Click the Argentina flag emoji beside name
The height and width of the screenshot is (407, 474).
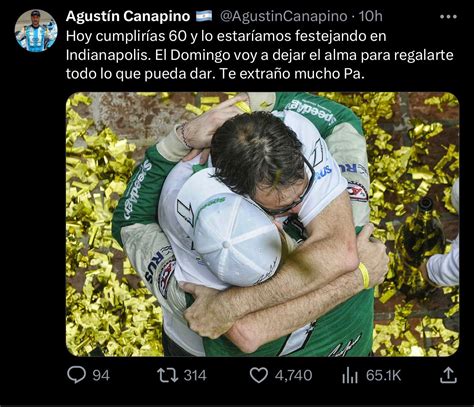[x=204, y=16]
